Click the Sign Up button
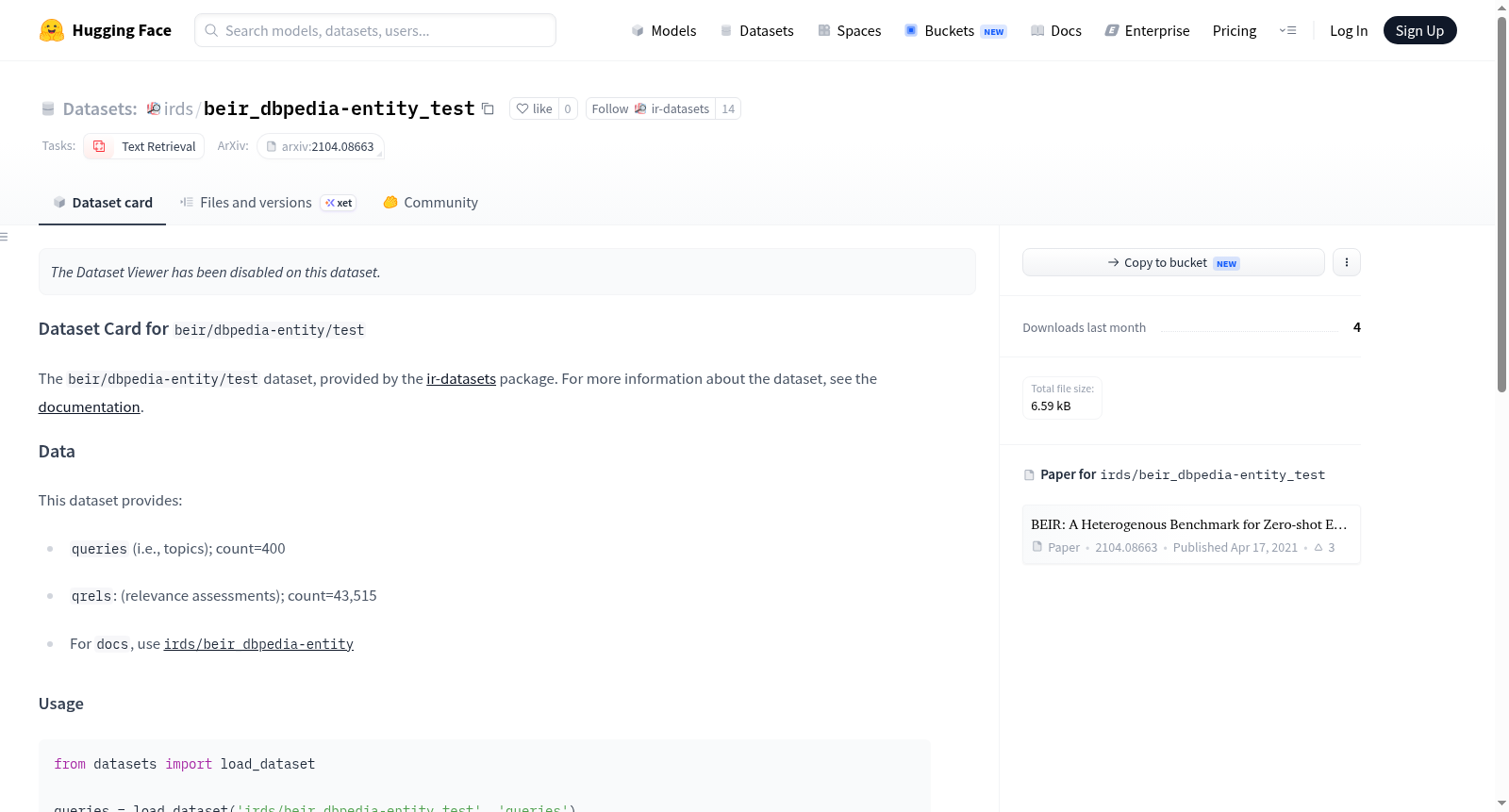Screen dimensions: 1509x812 coord(1419,30)
